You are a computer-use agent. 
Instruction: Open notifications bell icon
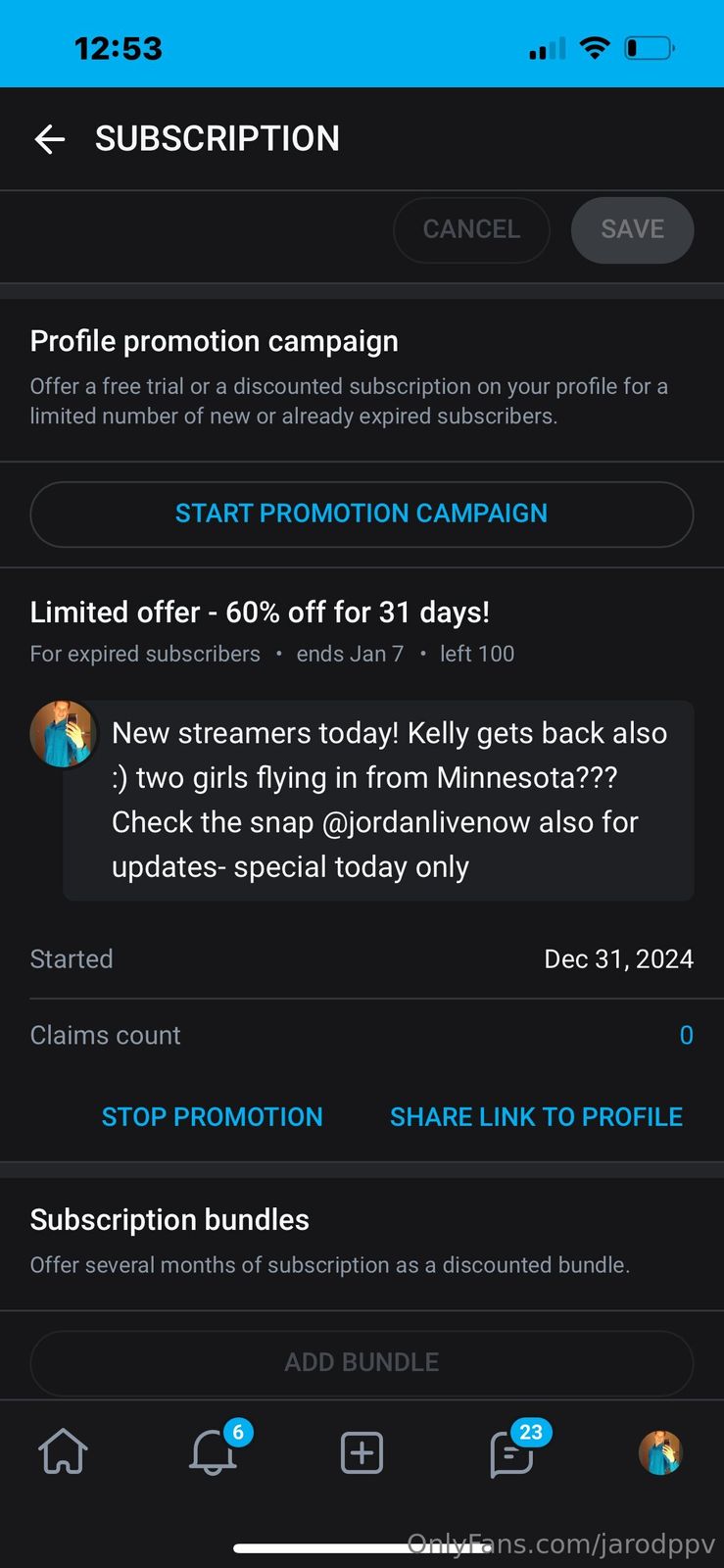(213, 1451)
